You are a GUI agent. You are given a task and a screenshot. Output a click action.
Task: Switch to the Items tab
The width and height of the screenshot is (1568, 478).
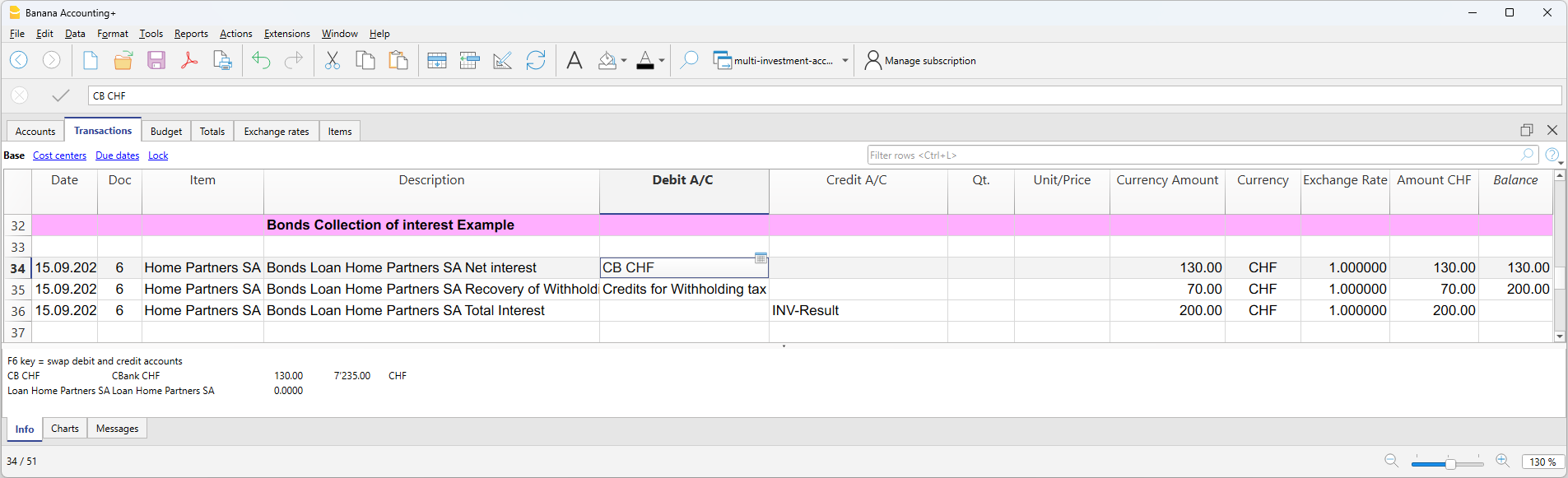point(340,132)
